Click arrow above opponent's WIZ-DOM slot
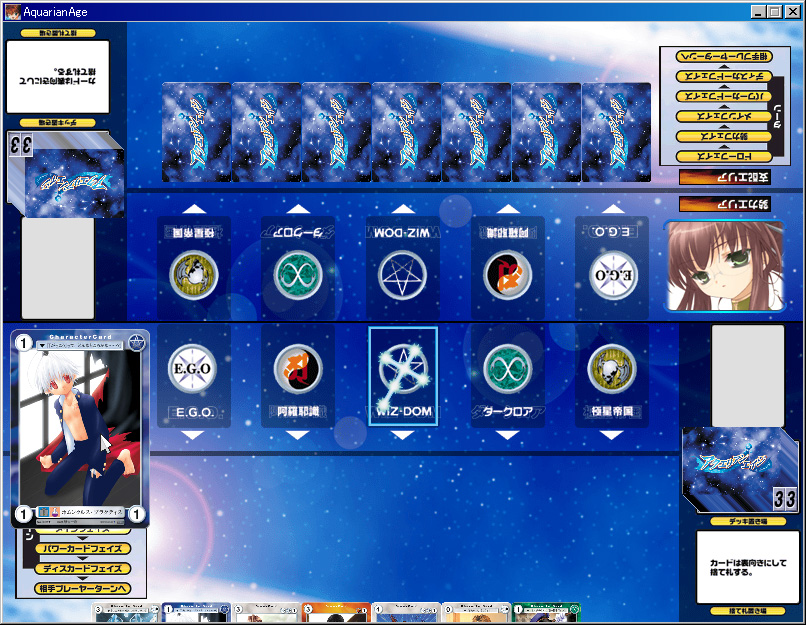The image size is (806, 625). pyautogui.click(x=403, y=209)
